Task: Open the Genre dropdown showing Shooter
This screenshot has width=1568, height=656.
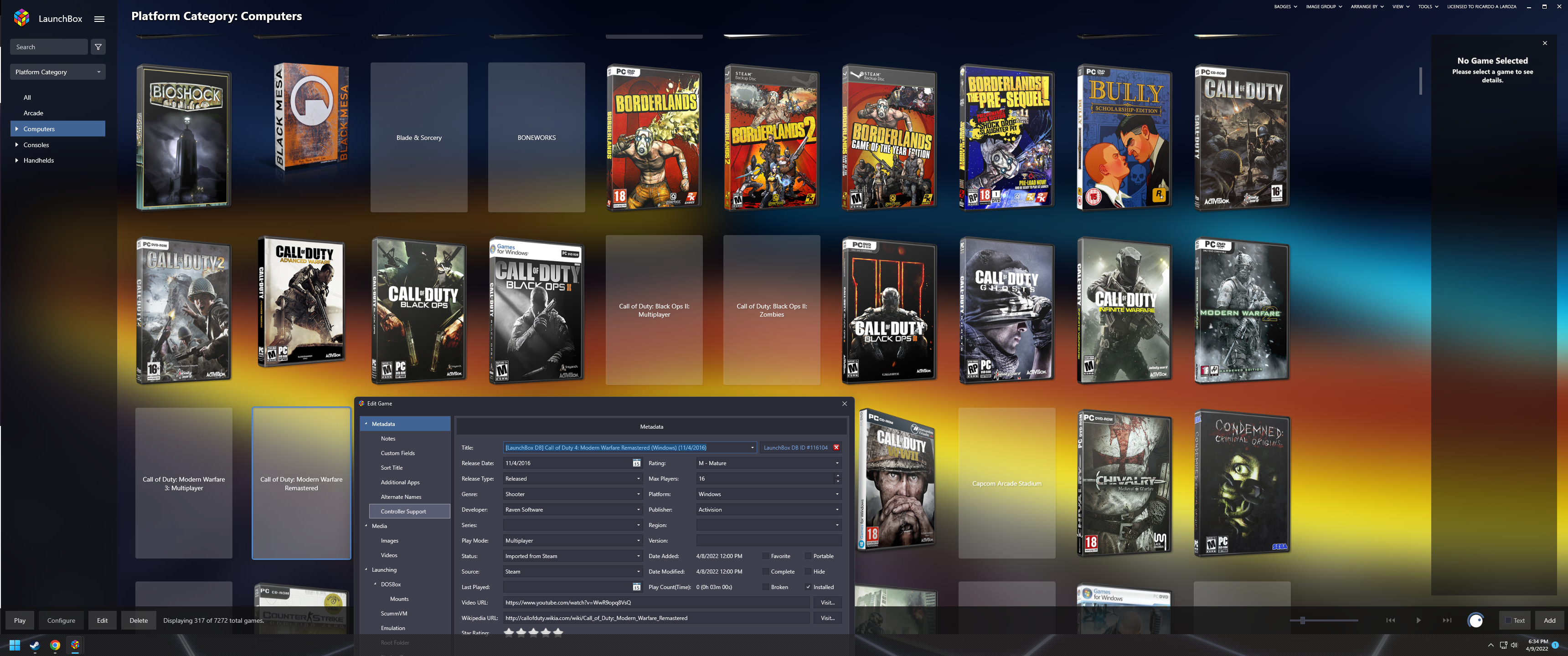Action: pyautogui.click(x=573, y=495)
